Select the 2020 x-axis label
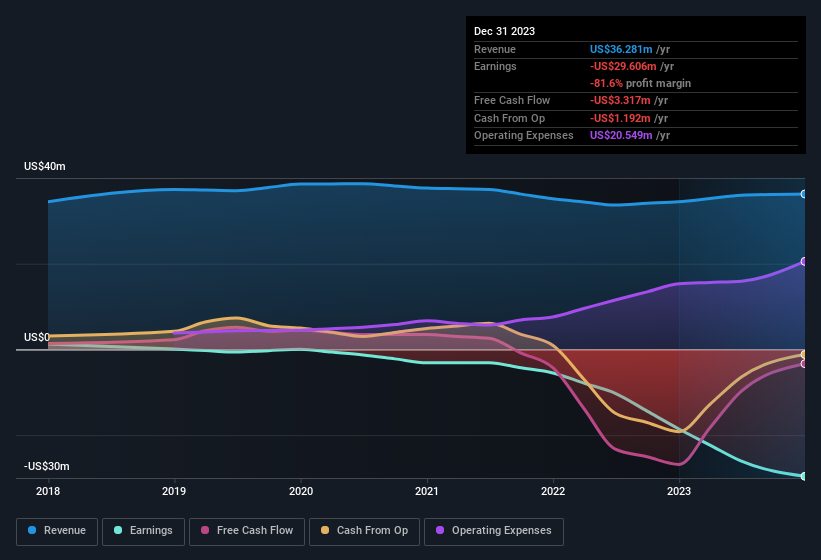821x560 pixels. pyautogui.click(x=301, y=491)
